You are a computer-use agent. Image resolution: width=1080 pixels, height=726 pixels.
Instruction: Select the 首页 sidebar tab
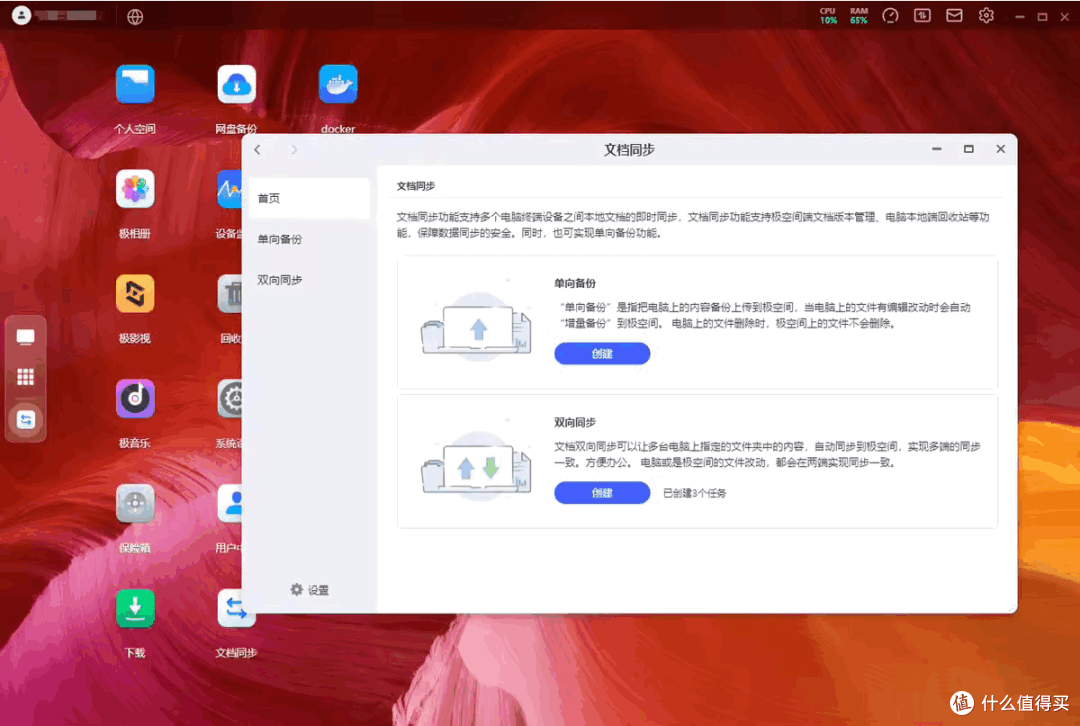pyautogui.click(x=309, y=198)
